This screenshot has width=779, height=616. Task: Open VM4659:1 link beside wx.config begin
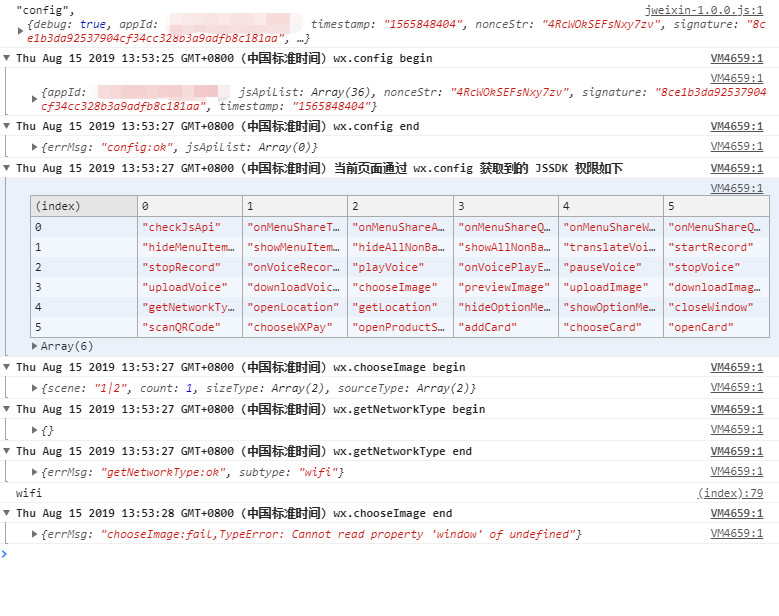(x=736, y=58)
